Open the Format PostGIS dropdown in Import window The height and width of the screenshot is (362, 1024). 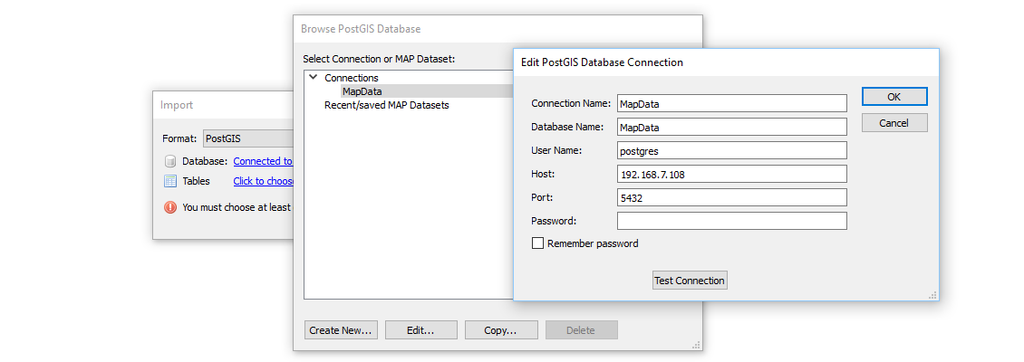tap(248, 139)
